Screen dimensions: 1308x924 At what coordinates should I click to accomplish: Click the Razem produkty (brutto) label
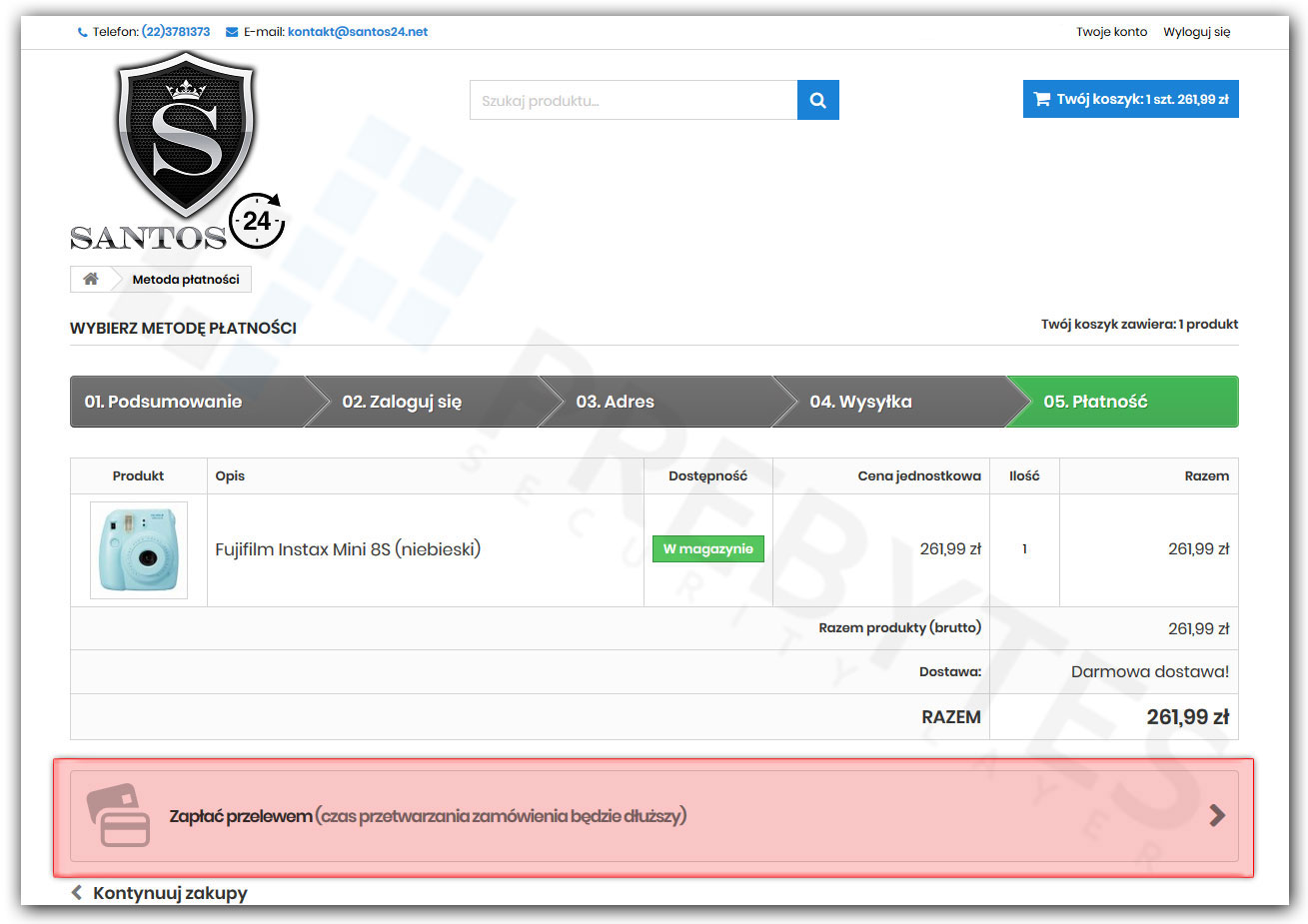click(x=899, y=628)
